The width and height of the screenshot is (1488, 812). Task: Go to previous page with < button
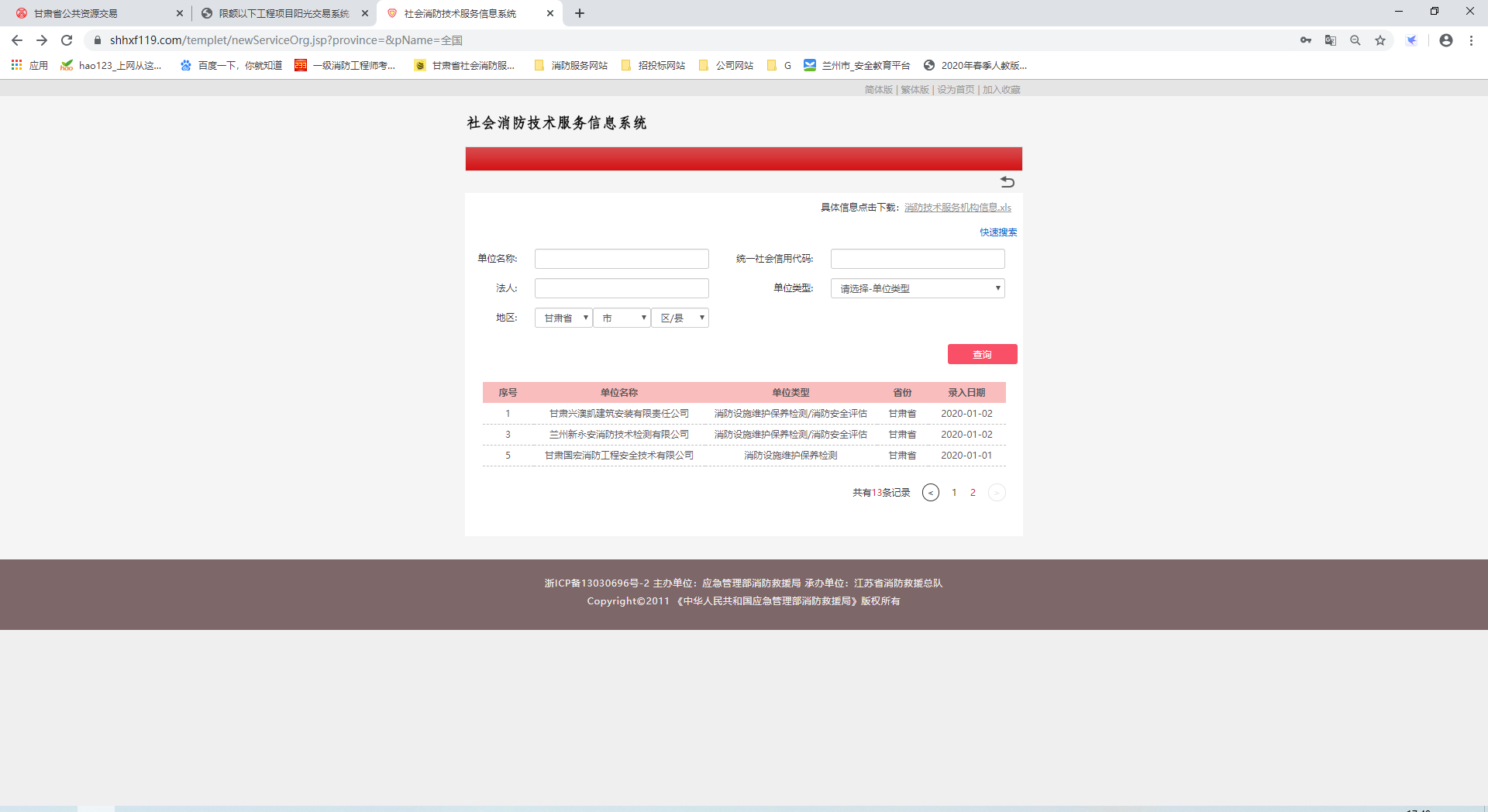(x=931, y=493)
